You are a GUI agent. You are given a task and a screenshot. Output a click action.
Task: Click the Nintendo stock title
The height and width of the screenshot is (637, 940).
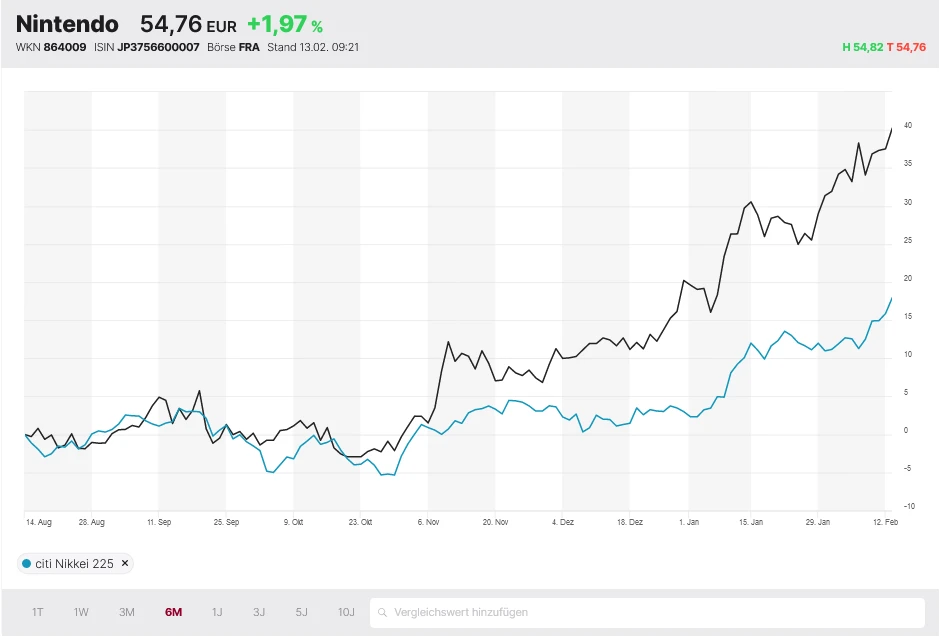pyautogui.click(x=67, y=24)
